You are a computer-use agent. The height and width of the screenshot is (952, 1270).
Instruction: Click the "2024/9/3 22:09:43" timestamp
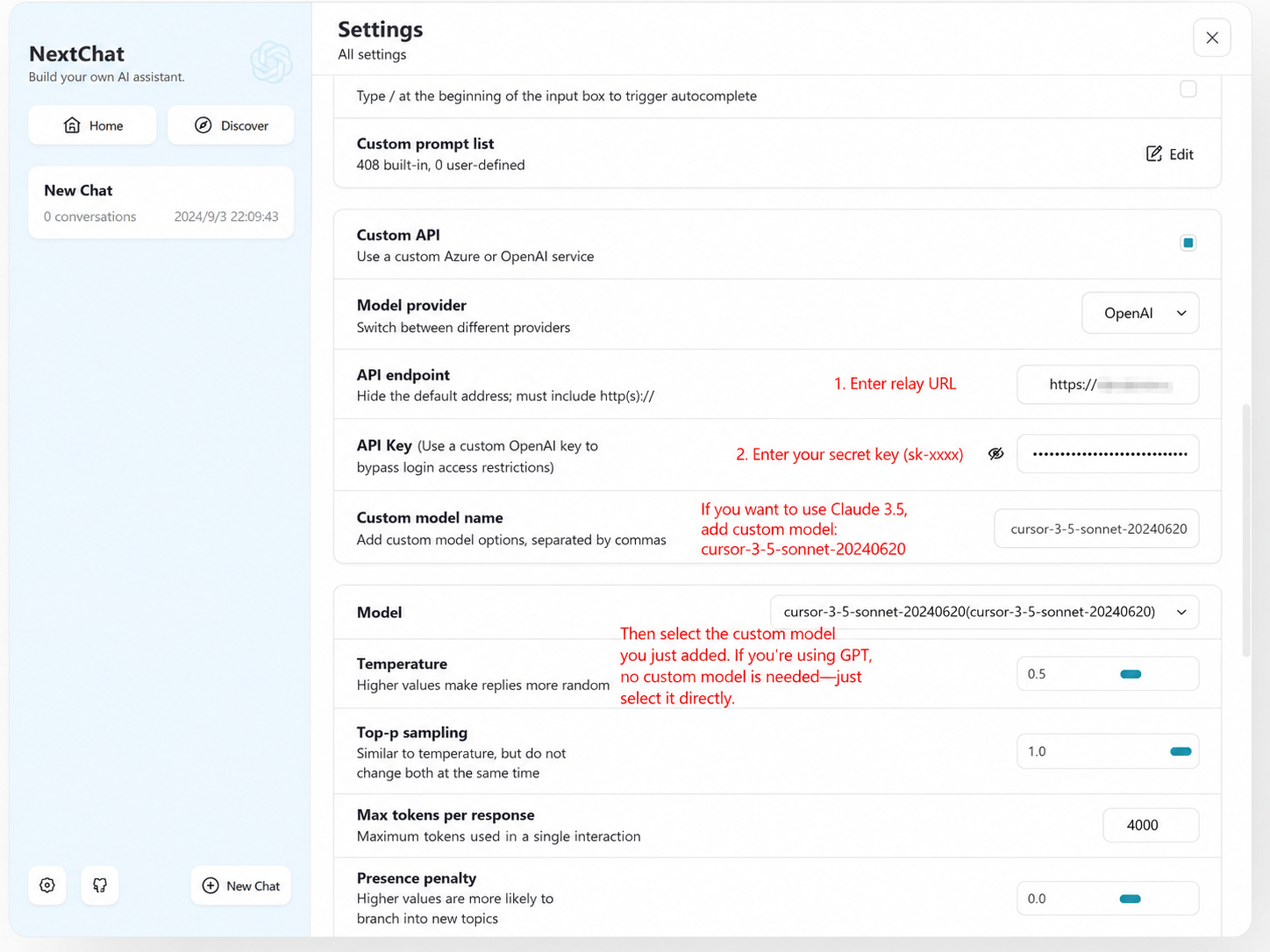tap(226, 217)
